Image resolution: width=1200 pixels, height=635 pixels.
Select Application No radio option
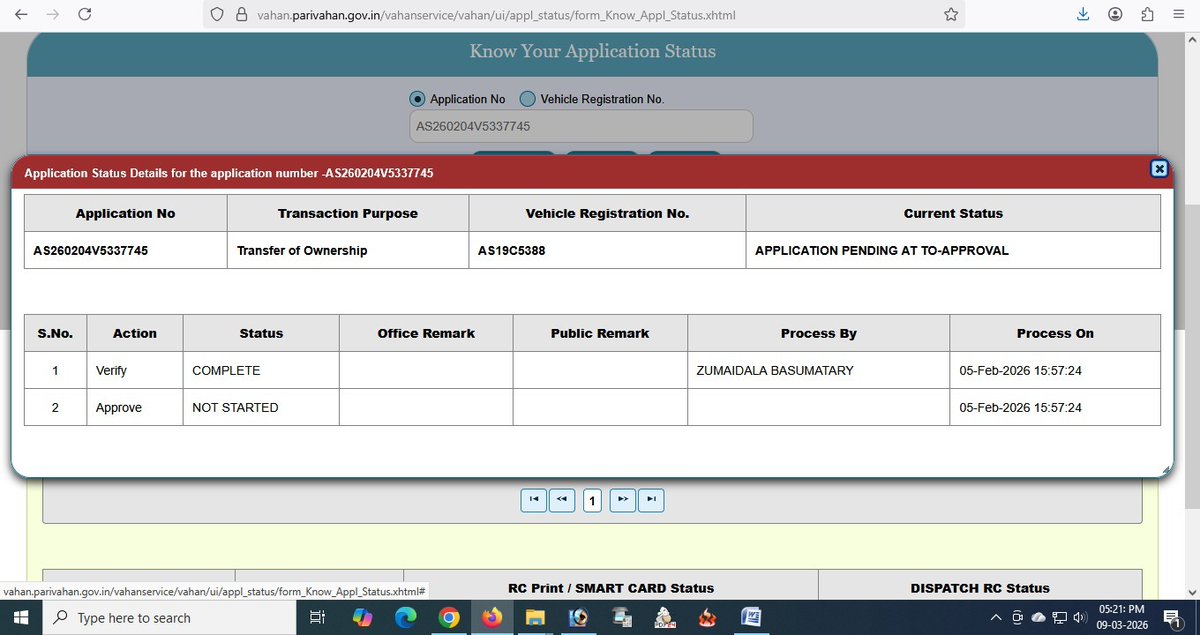coord(417,99)
